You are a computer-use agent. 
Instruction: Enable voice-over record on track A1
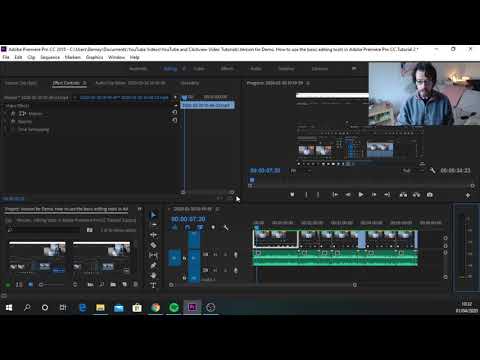click(x=236, y=255)
